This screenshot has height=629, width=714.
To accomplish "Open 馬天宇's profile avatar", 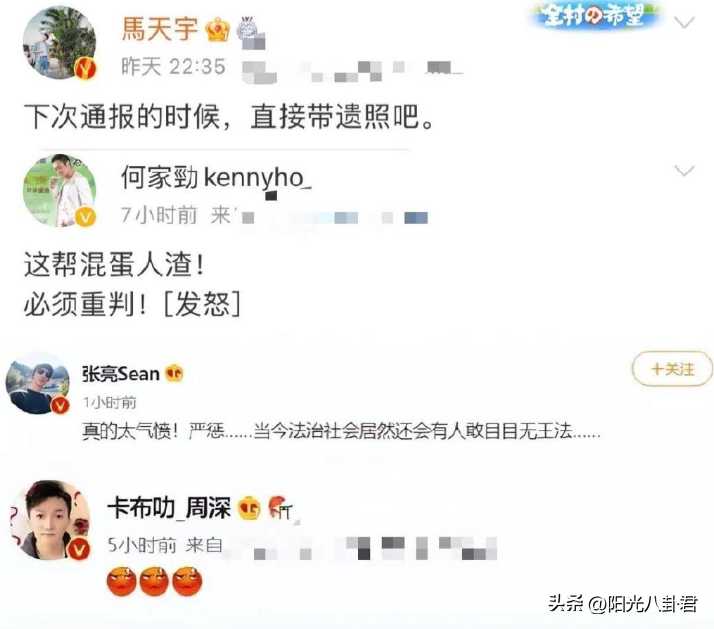I will coord(60,43).
